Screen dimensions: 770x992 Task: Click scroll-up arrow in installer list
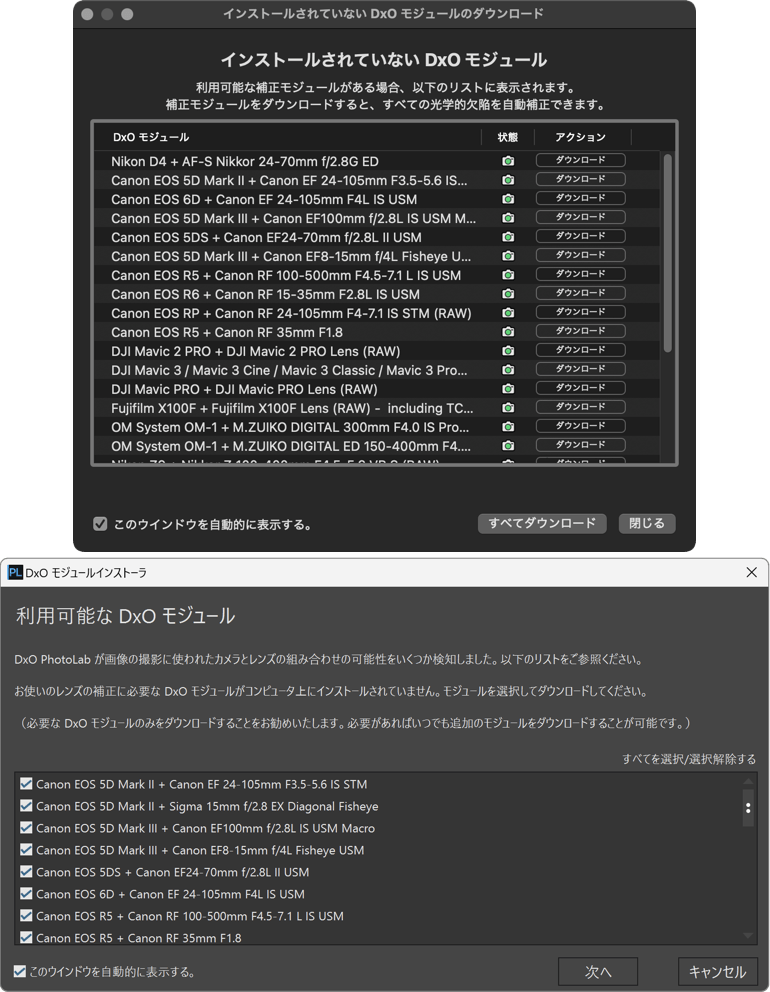click(x=748, y=781)
